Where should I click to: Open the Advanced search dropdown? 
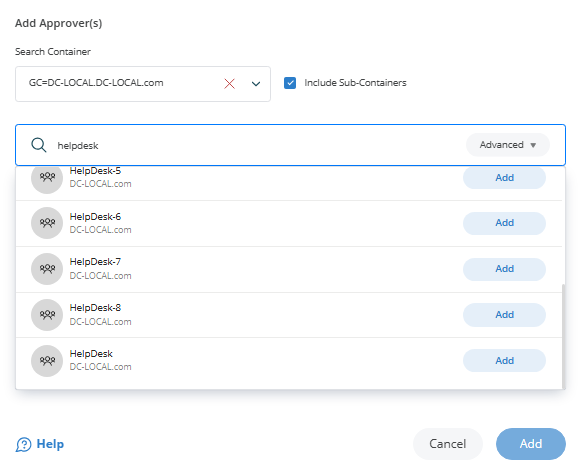[x=507, y=145]
